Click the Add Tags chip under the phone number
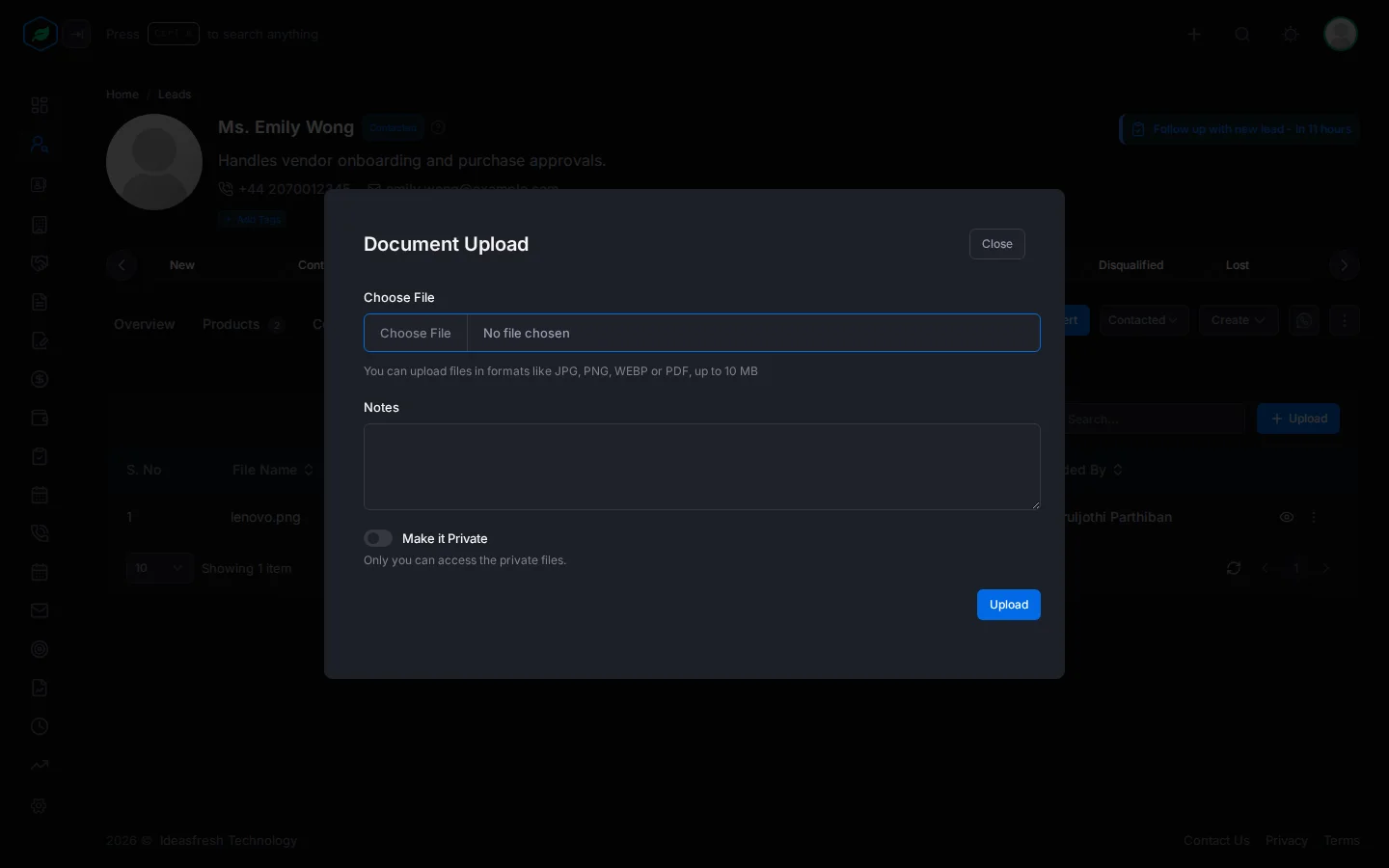 pos(251,219)
